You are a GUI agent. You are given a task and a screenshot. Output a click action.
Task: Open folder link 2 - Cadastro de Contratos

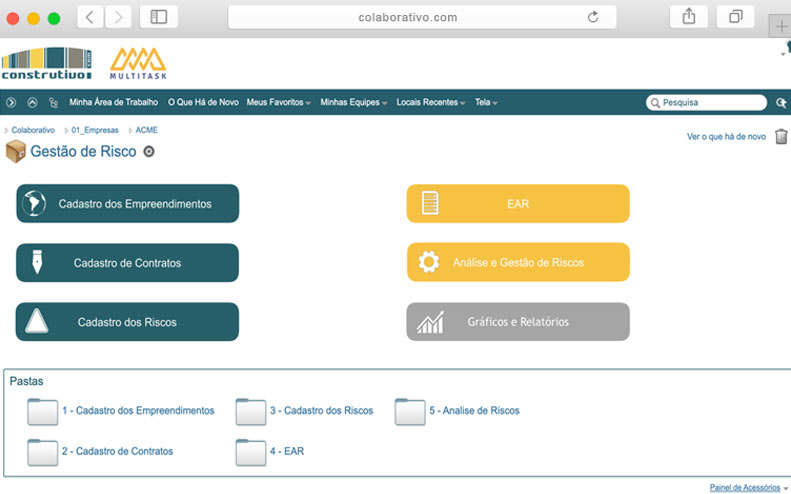tap(118, 451)
